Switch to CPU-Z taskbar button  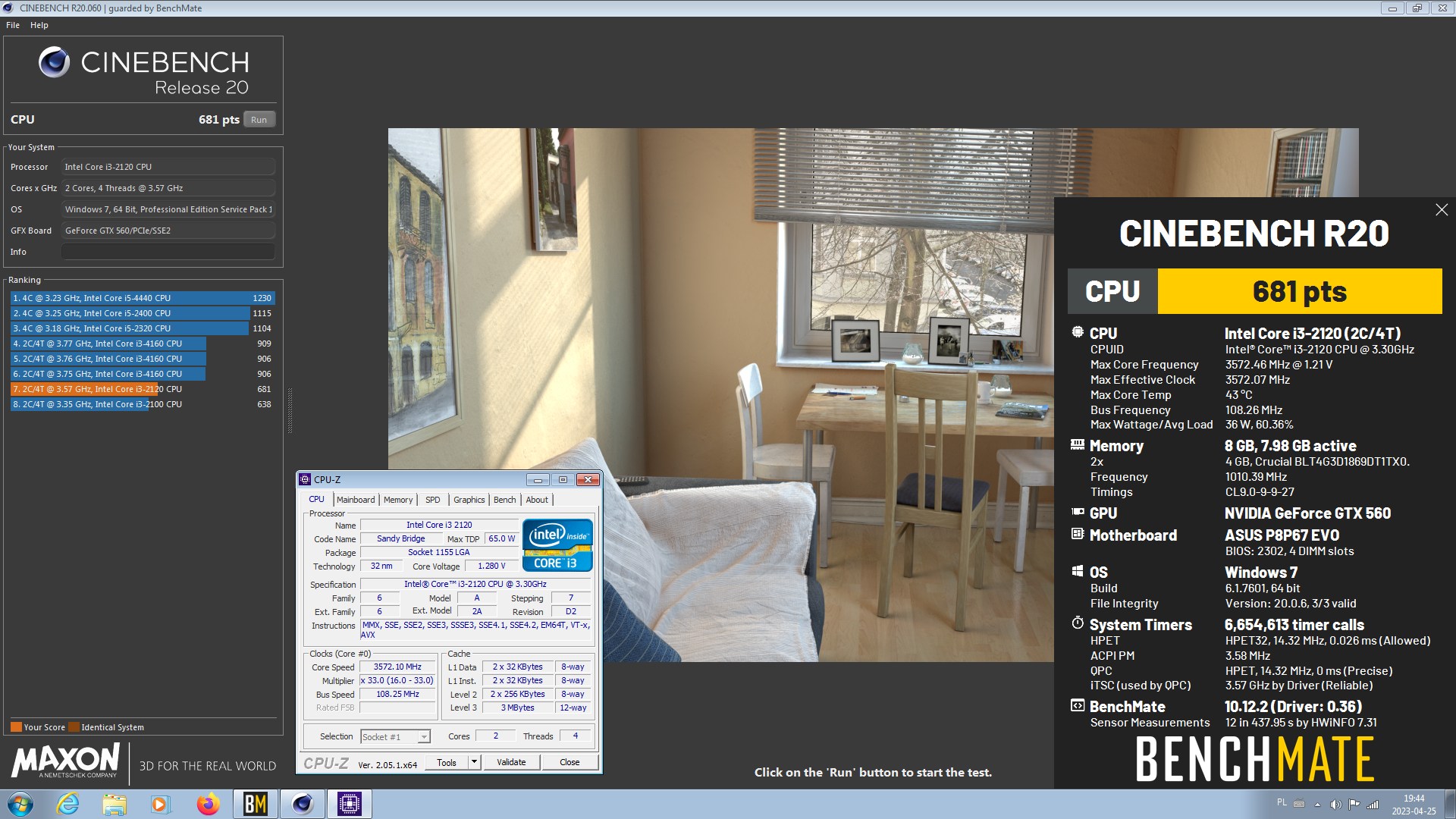[350, 804]
